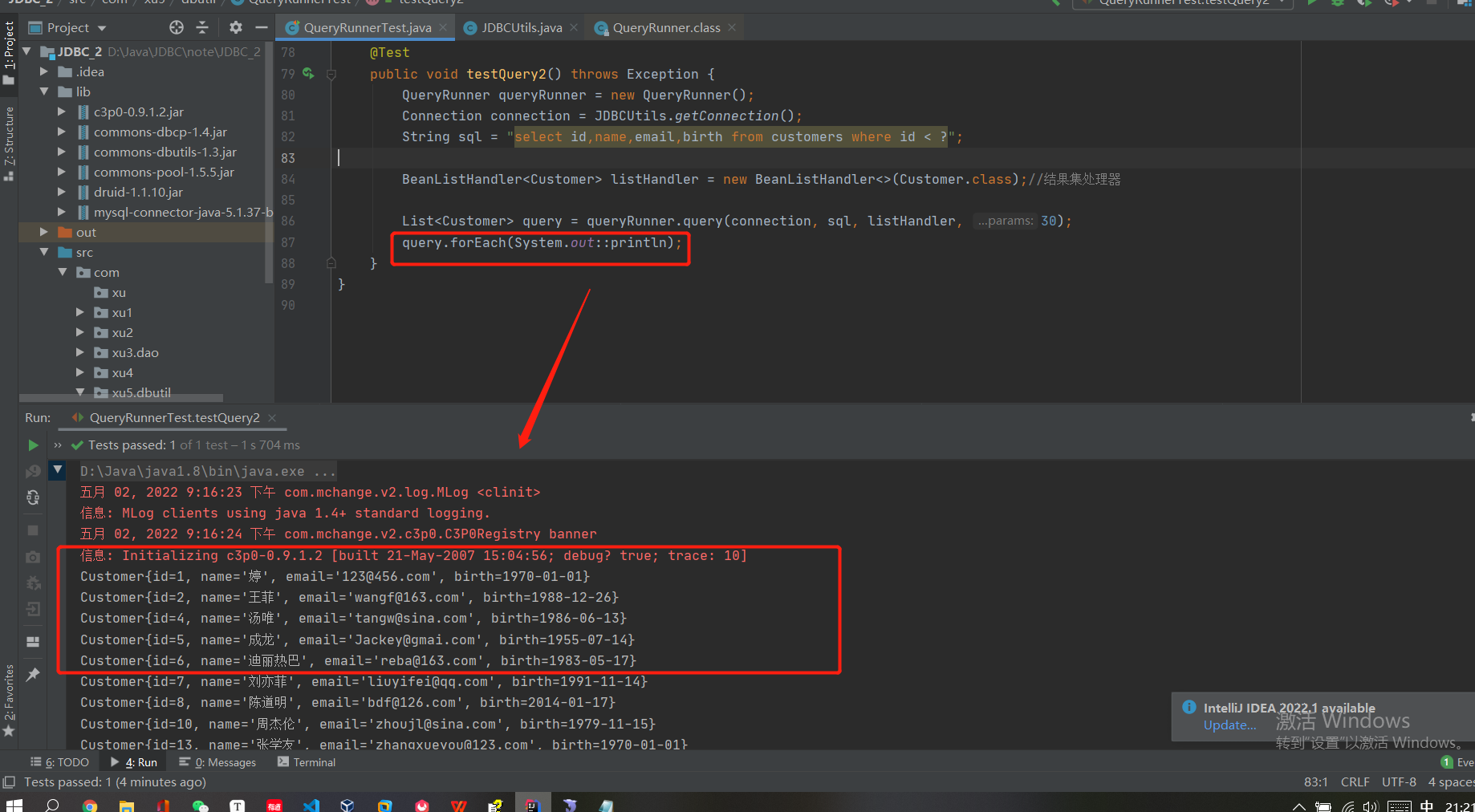The height and width of the screenshot is (812, 1475).
Task: Select druid-1.1.10.jar in tree
Action: coord(138,192)
